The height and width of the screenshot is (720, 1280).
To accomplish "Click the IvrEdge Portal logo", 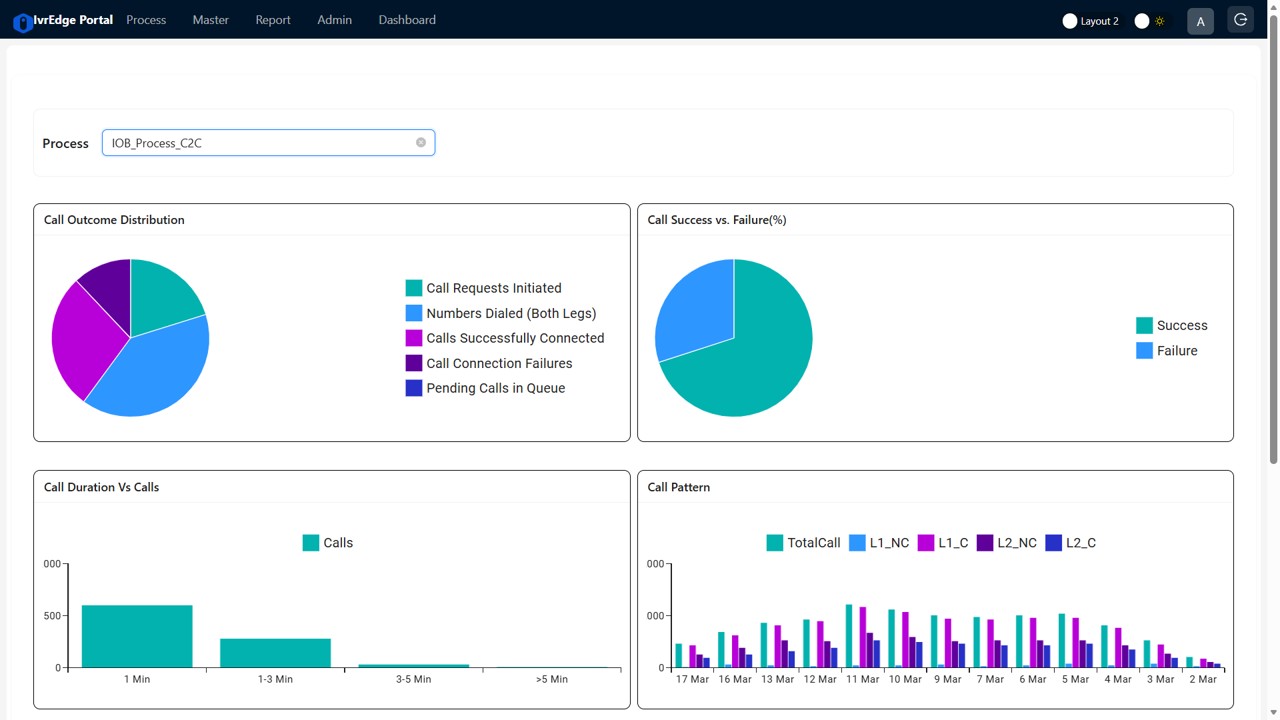I will pyautogui.click(x=62, y=20).
